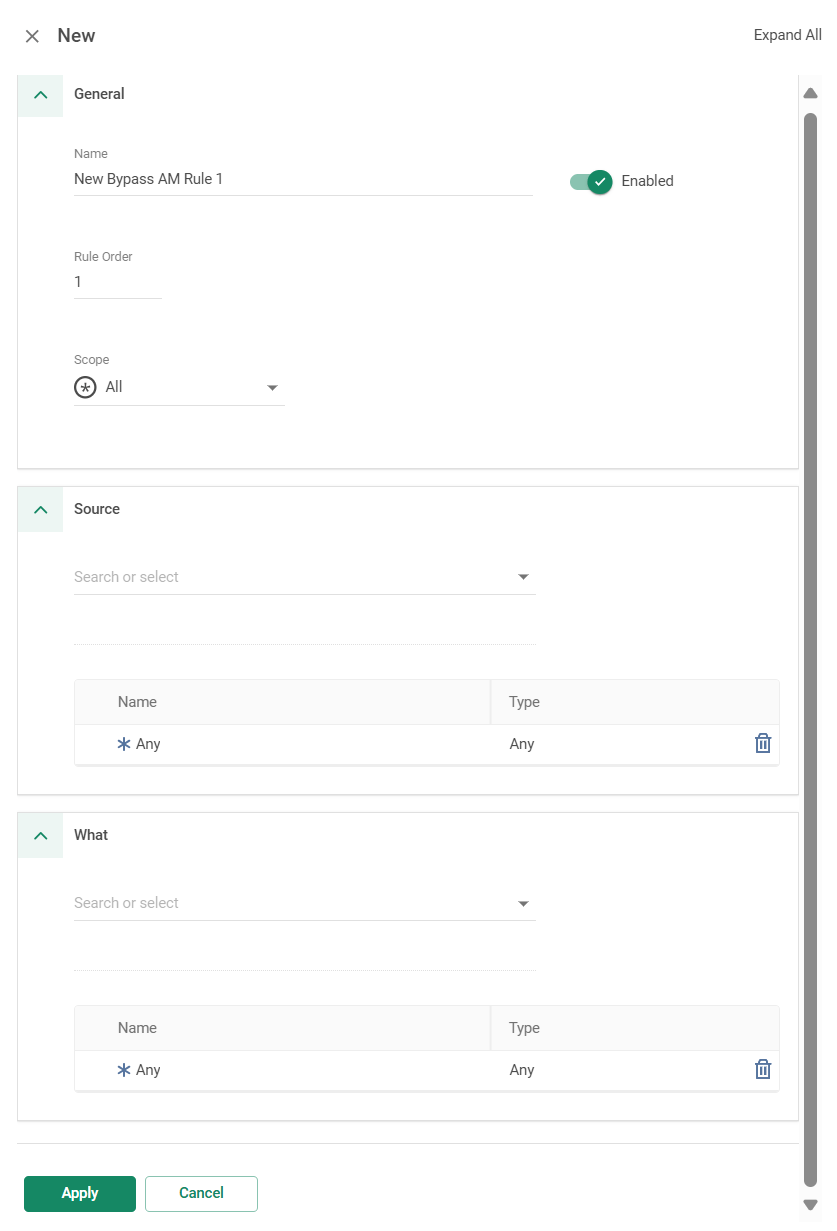Click the asterisk icon in Scope field
Image resolution: width=837 pixels, height=1231 pixels.
tap(85, 387)
